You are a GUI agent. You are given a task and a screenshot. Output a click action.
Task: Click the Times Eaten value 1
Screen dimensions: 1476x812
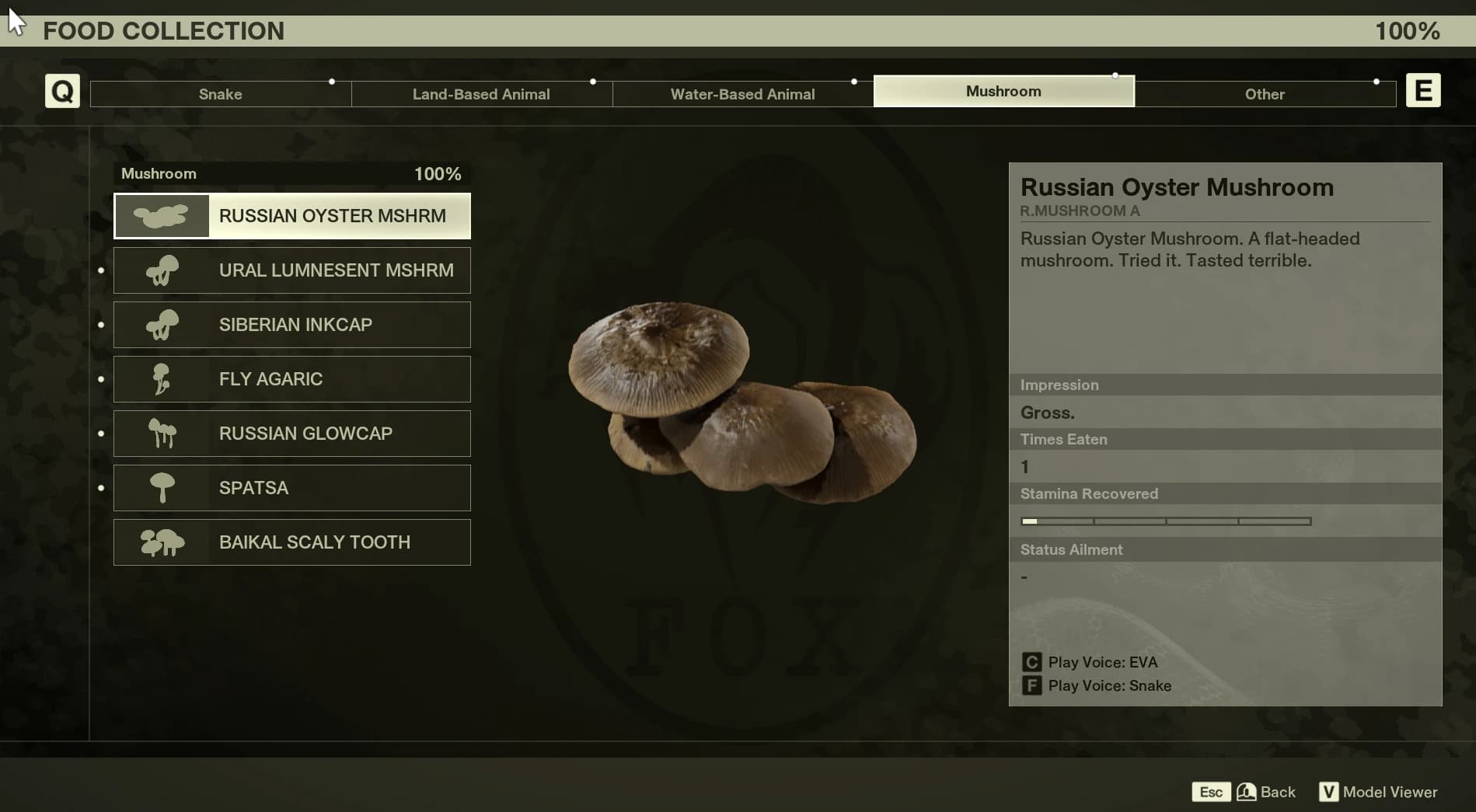(1024, 467)
